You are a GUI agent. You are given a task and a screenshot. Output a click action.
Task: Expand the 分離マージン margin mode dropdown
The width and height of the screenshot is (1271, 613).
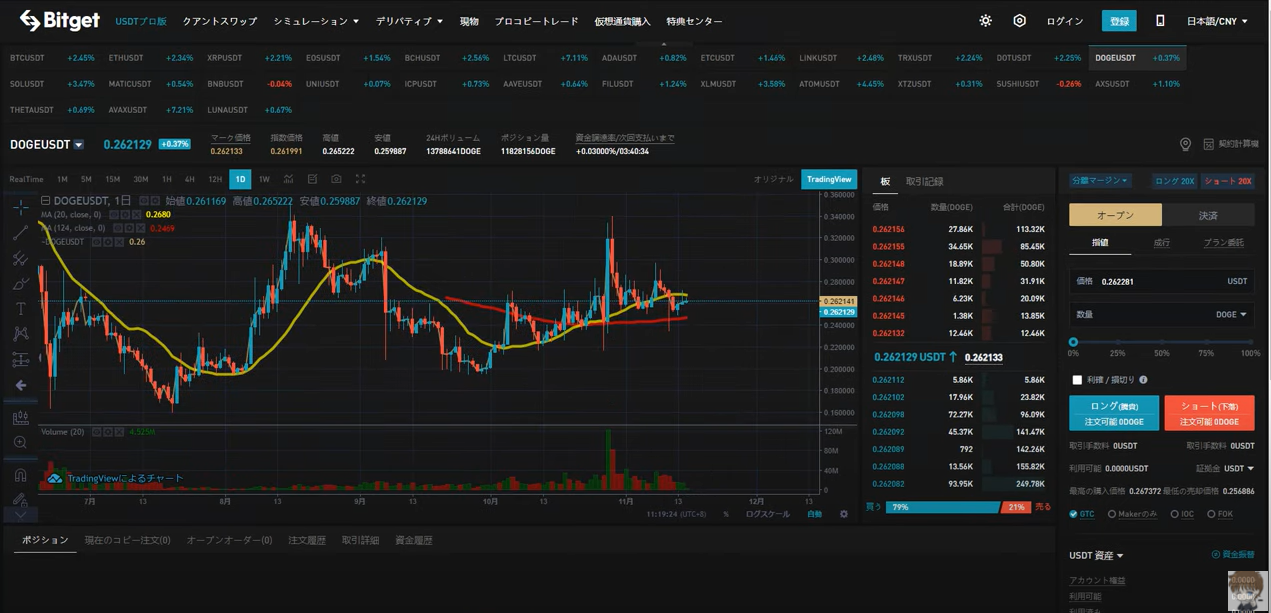point(1100,181)
